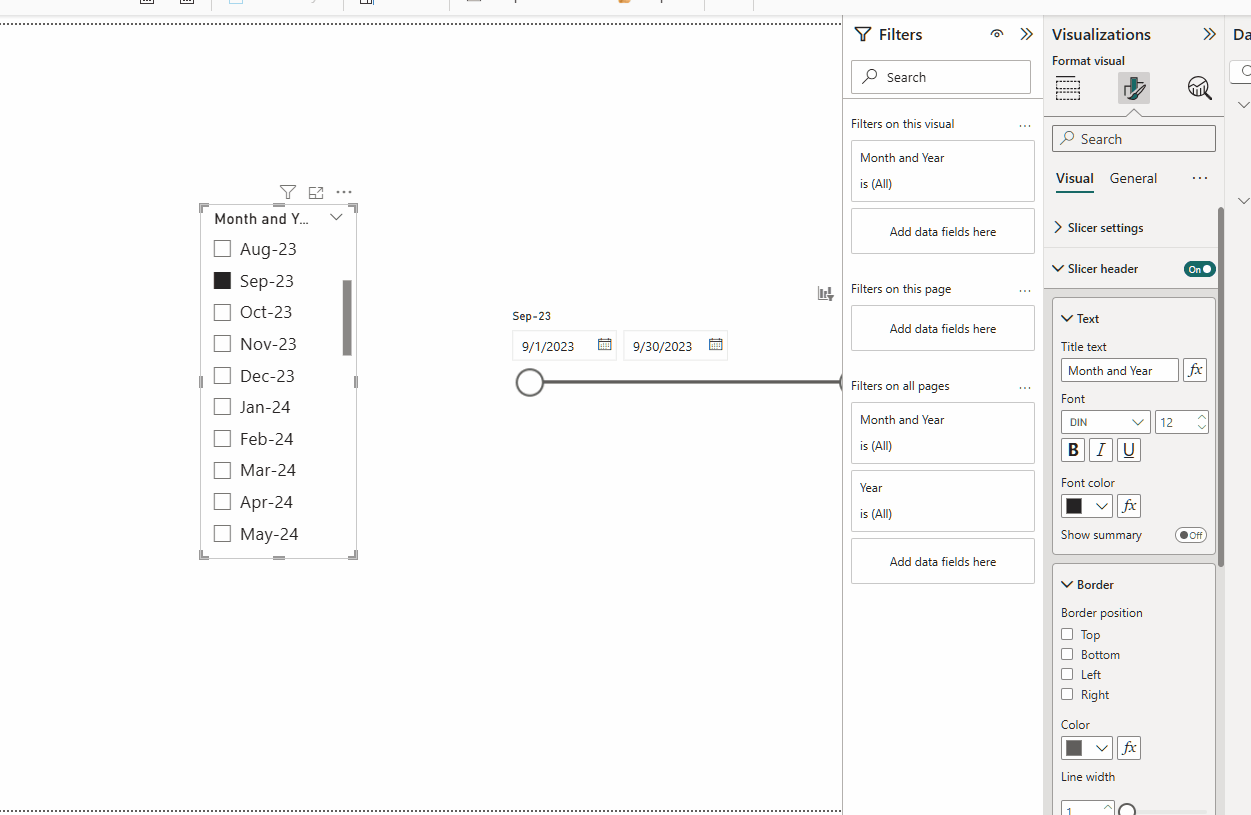Viewport: 1251px width, 815px height.
Task: Open ellipsis for Filters on this visual
Action: 1025,125
